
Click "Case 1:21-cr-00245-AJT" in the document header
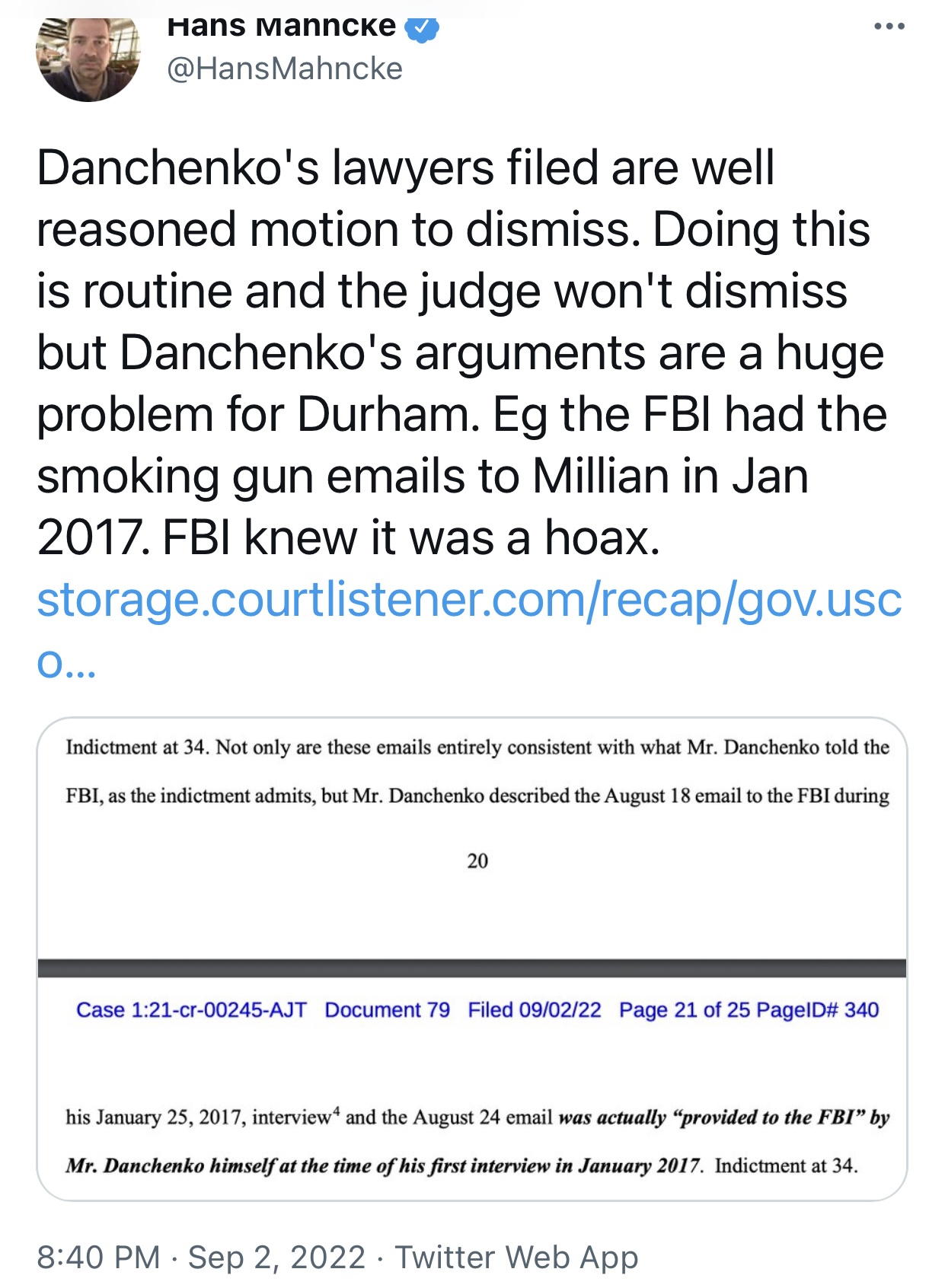pyautogui.click(x=191, y=1010)
